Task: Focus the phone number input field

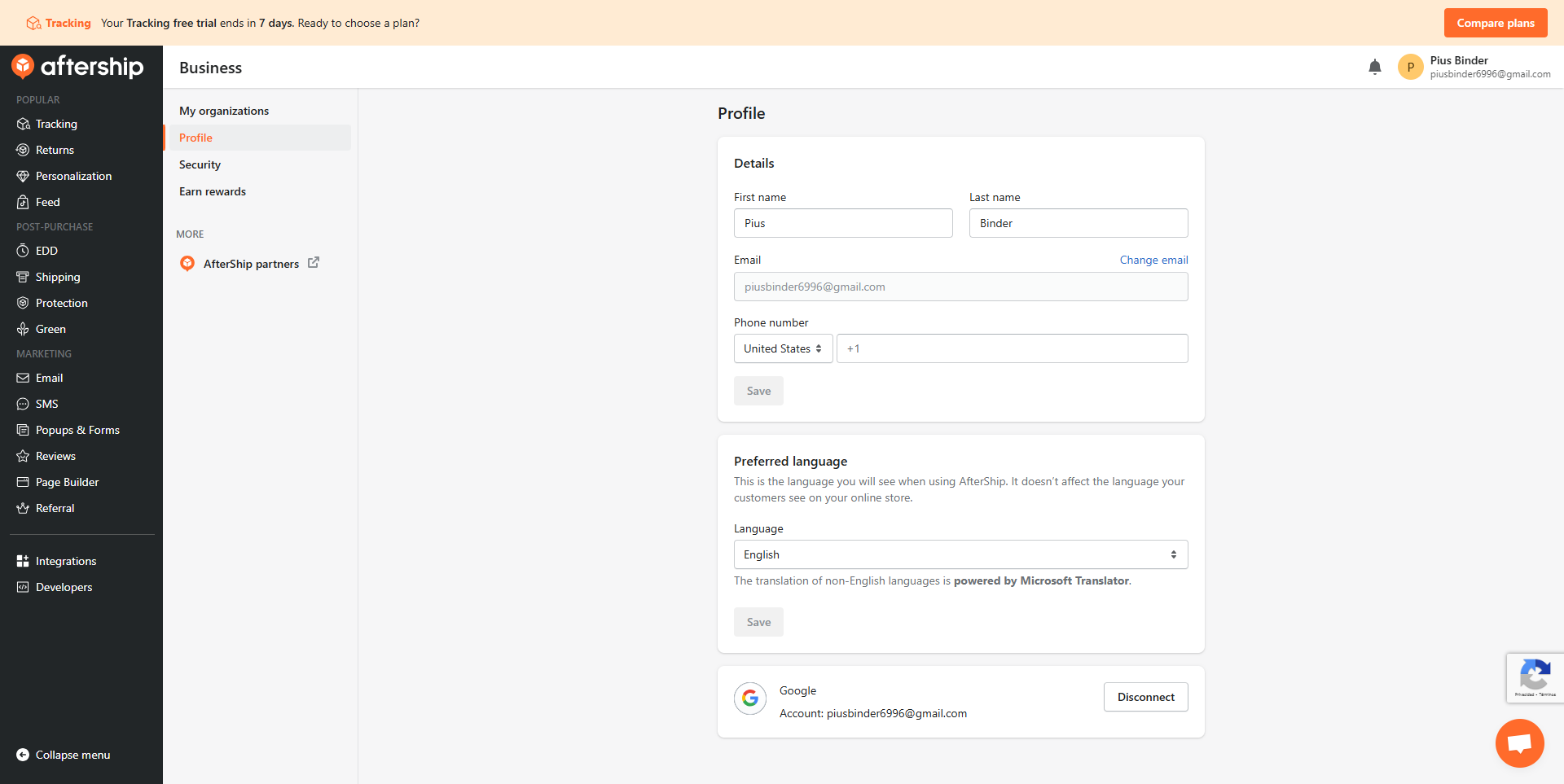Action: (1012, 348)
